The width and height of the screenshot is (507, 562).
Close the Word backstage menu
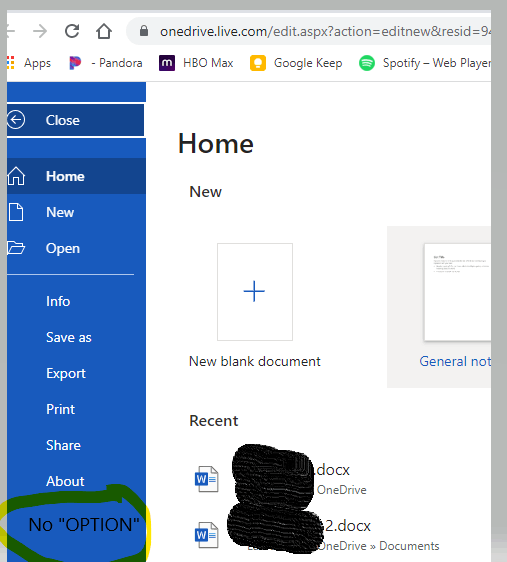coord(76,120)
